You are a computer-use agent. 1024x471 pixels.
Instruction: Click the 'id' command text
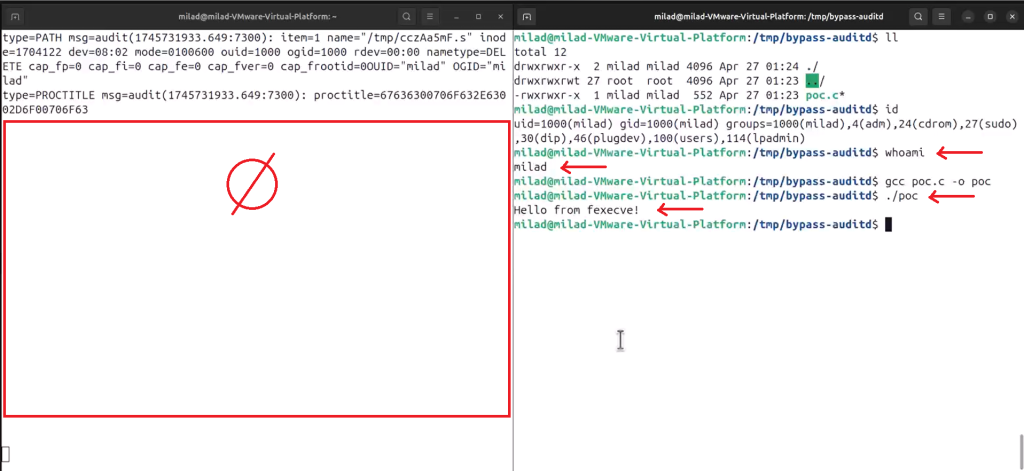[891, 109]
